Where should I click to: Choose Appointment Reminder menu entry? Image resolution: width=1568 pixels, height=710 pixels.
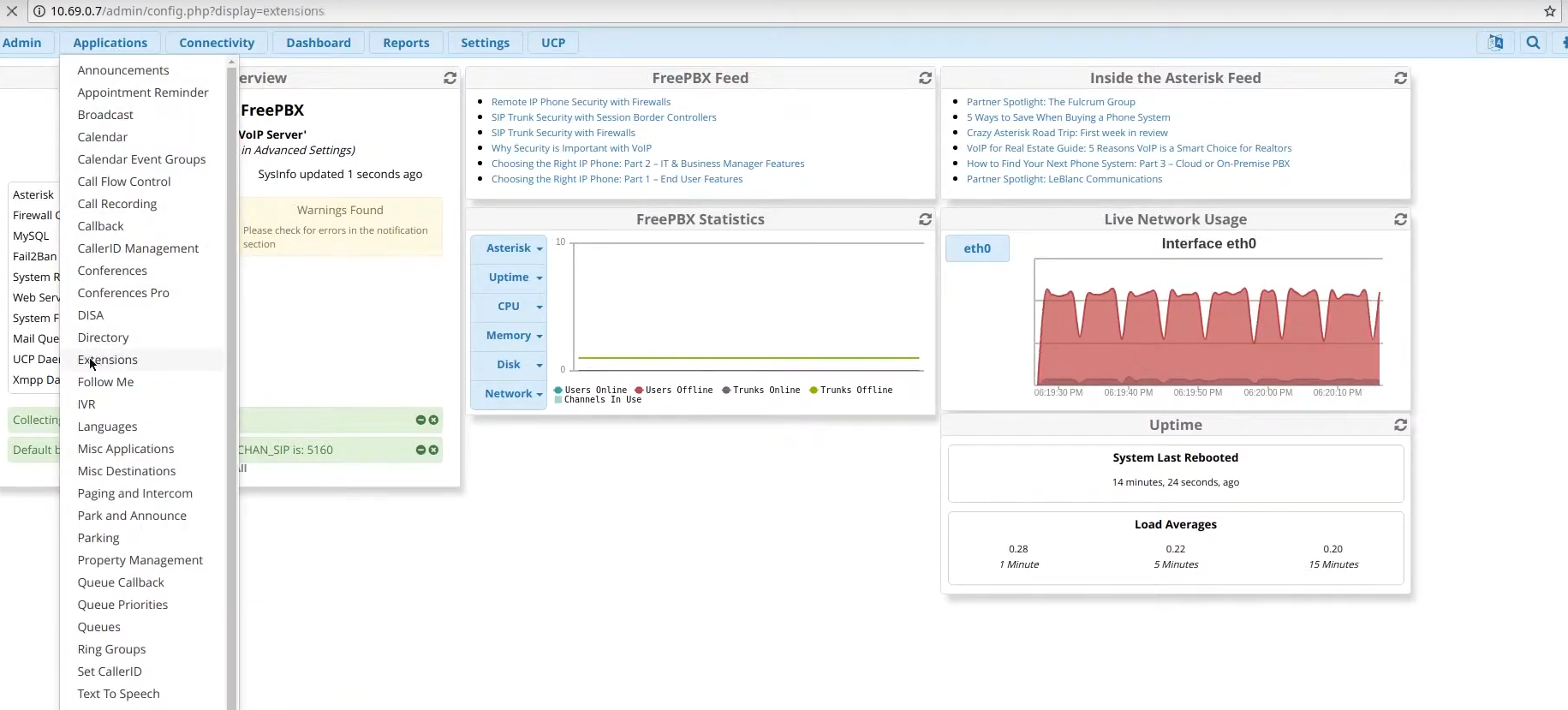click(x=142, y=92)
